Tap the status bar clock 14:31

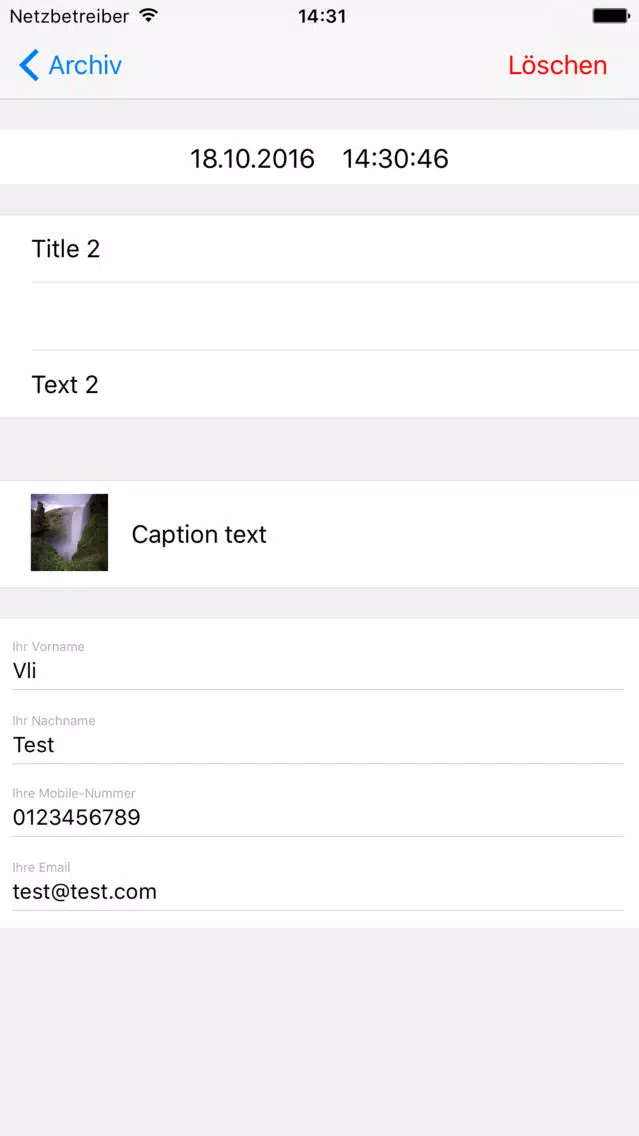pyautogui.click(x=322, y=16)
